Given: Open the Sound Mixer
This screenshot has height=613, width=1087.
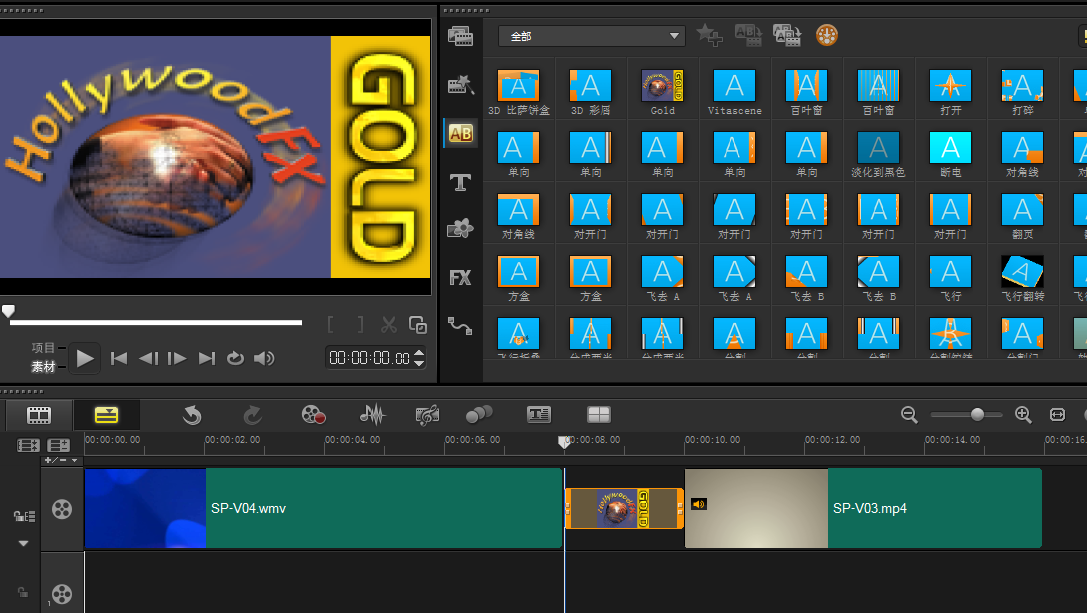Looking at the screenshot, I should coord(372,415).
